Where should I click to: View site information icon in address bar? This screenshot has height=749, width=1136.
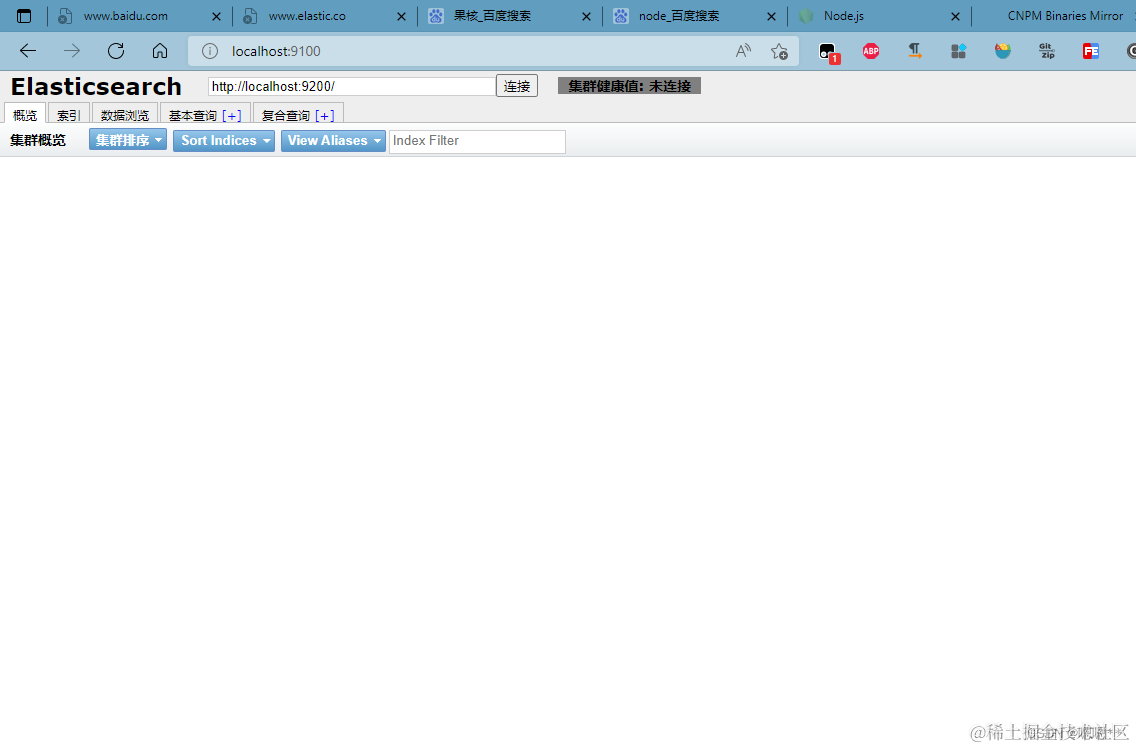coord(209,51)
